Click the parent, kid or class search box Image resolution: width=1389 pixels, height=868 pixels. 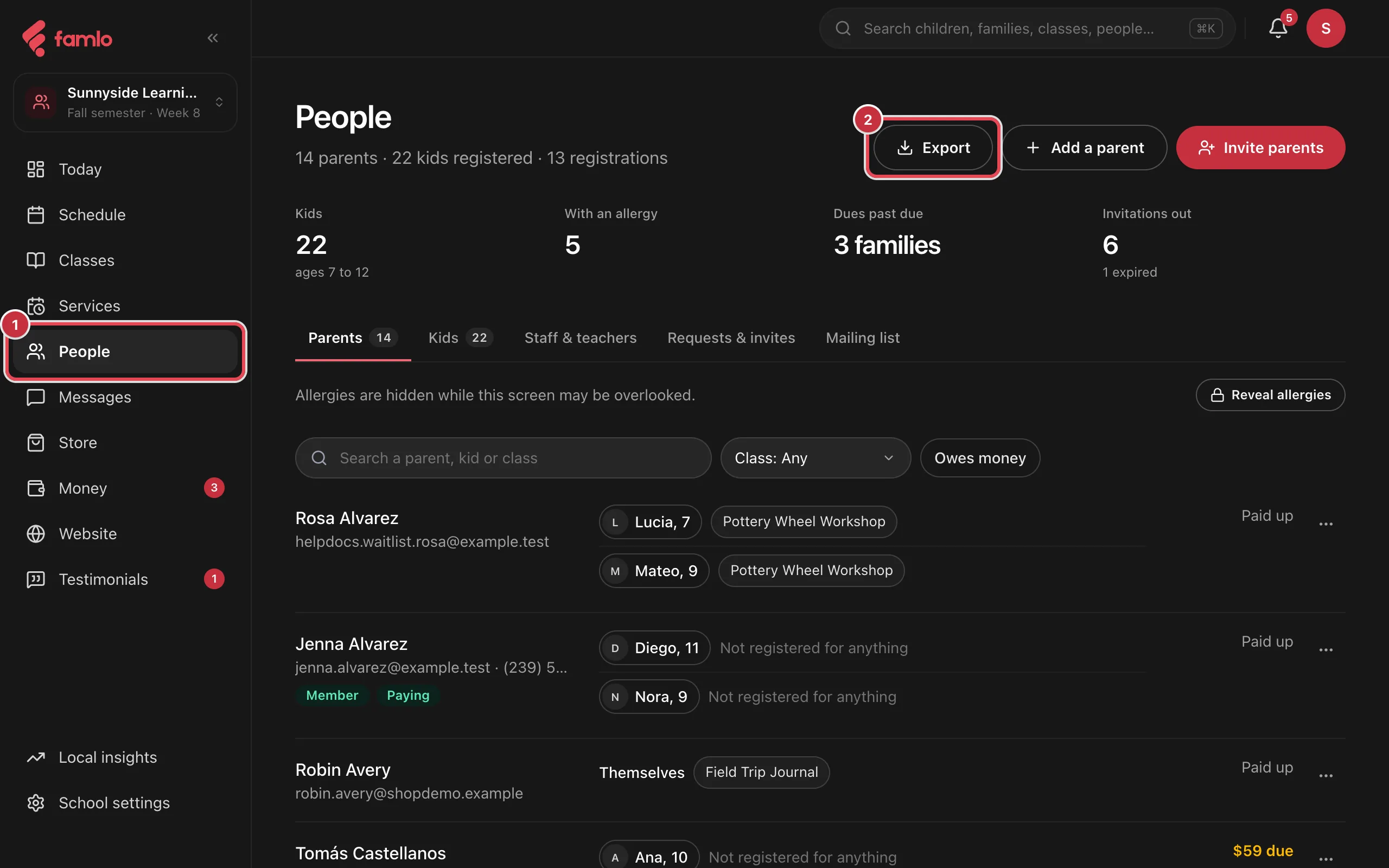pyautogui.click(x=503, y=458)
